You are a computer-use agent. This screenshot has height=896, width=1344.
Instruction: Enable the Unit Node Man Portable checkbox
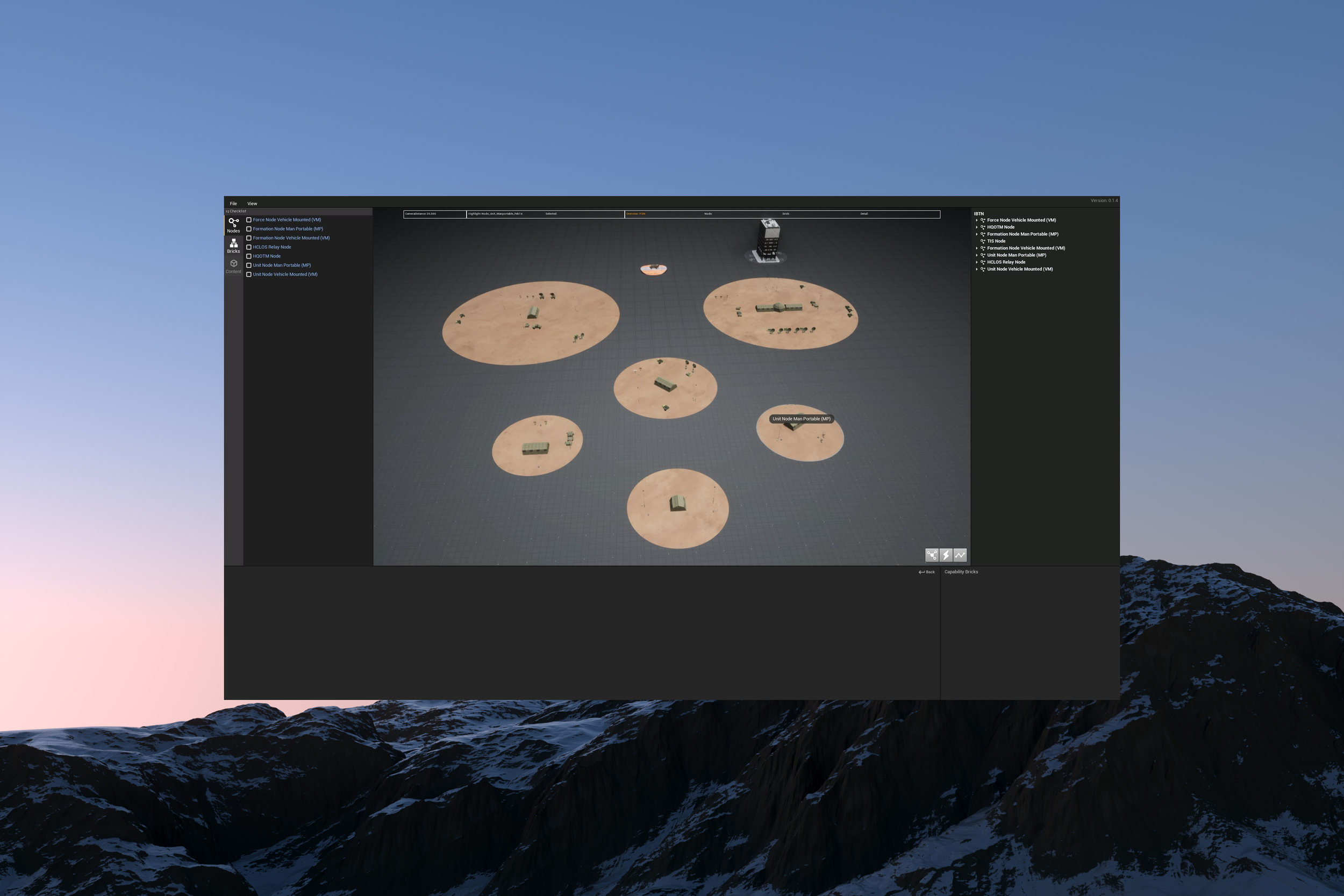pyautogui.click(x=248, y=266)
